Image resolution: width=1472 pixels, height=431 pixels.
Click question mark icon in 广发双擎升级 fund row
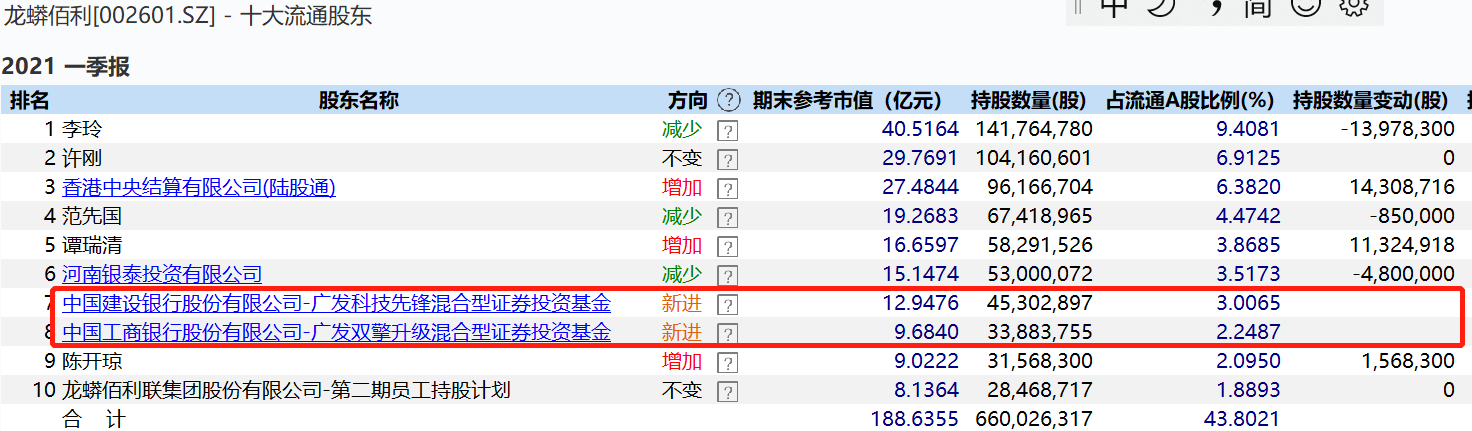[728, 334]
